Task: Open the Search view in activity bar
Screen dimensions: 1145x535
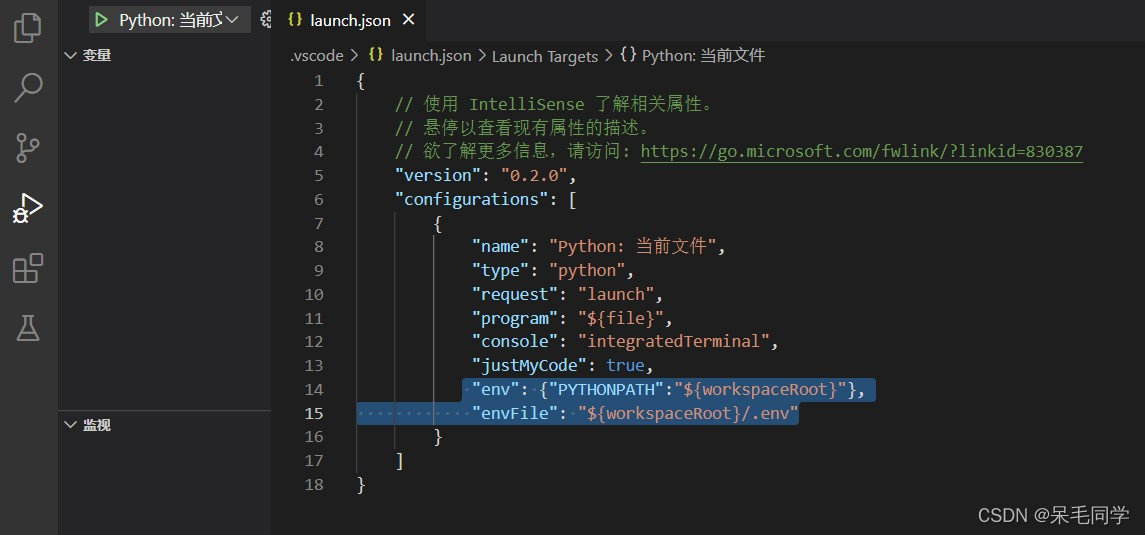Action: pyautogui.click(x=28, y=88)
